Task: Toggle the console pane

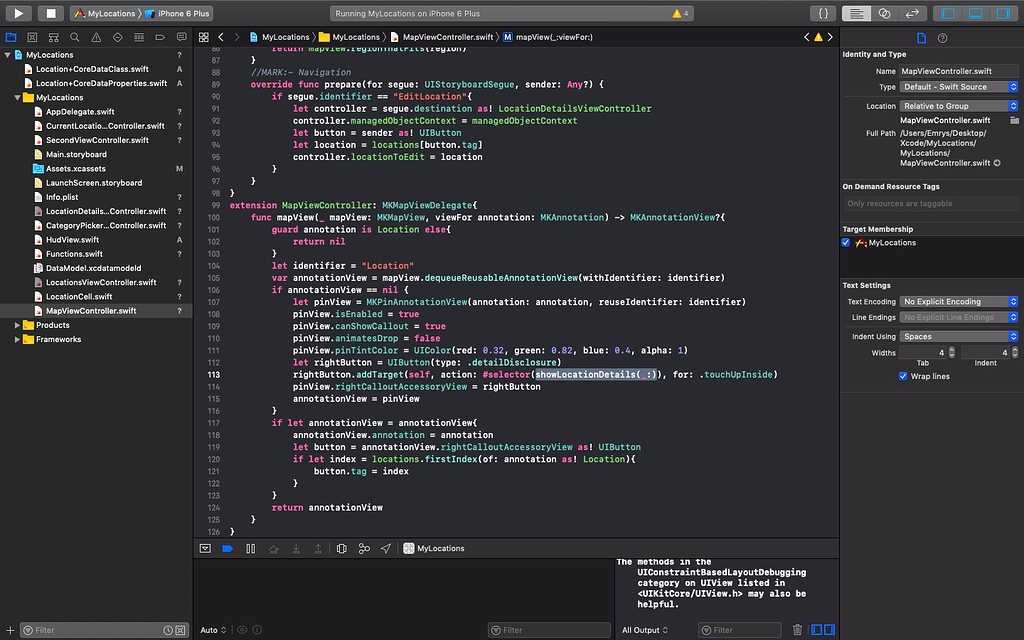Action: pos(829,630)
